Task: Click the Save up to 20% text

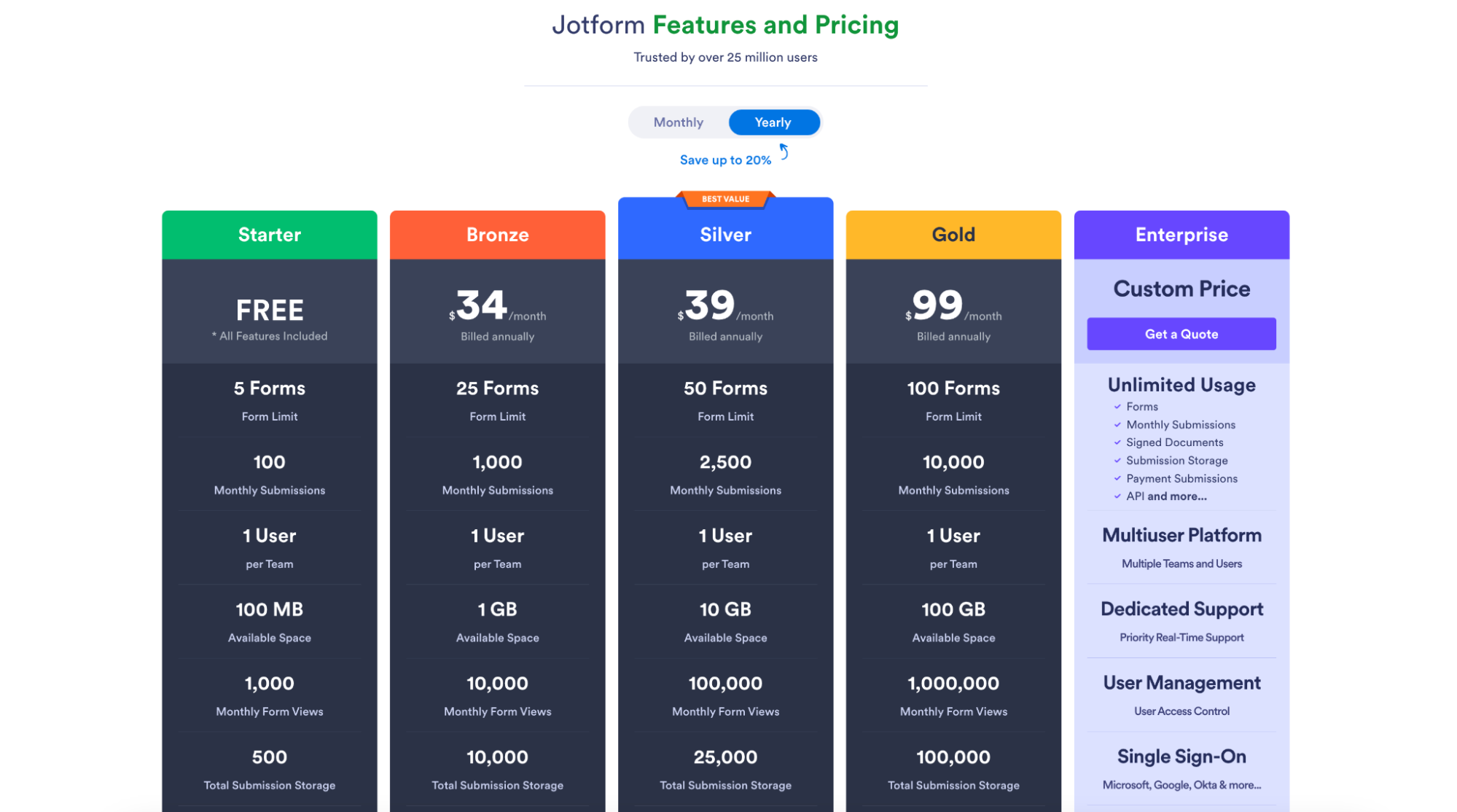Action: 725,160
